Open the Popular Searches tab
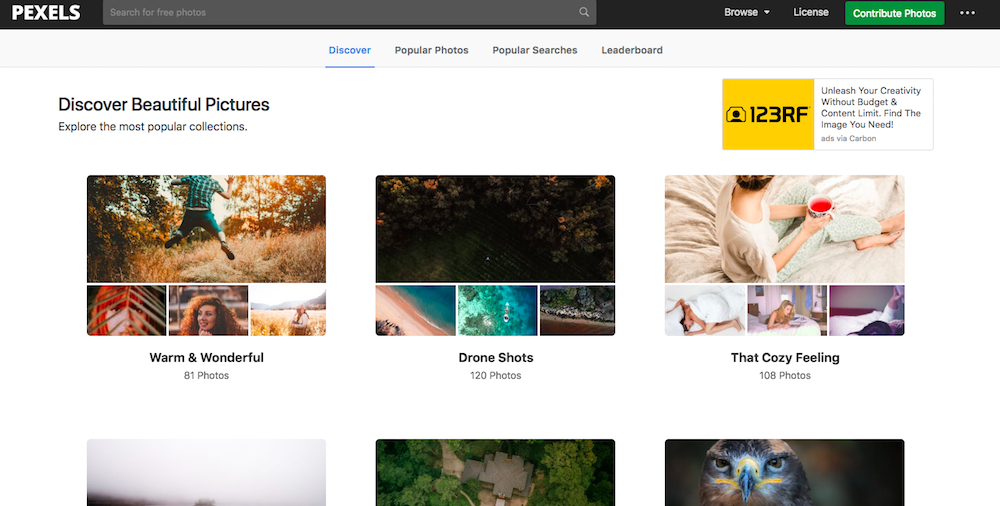Image resolution: width=1000 pixels, height=506 pixels. (x=534, y=50)
